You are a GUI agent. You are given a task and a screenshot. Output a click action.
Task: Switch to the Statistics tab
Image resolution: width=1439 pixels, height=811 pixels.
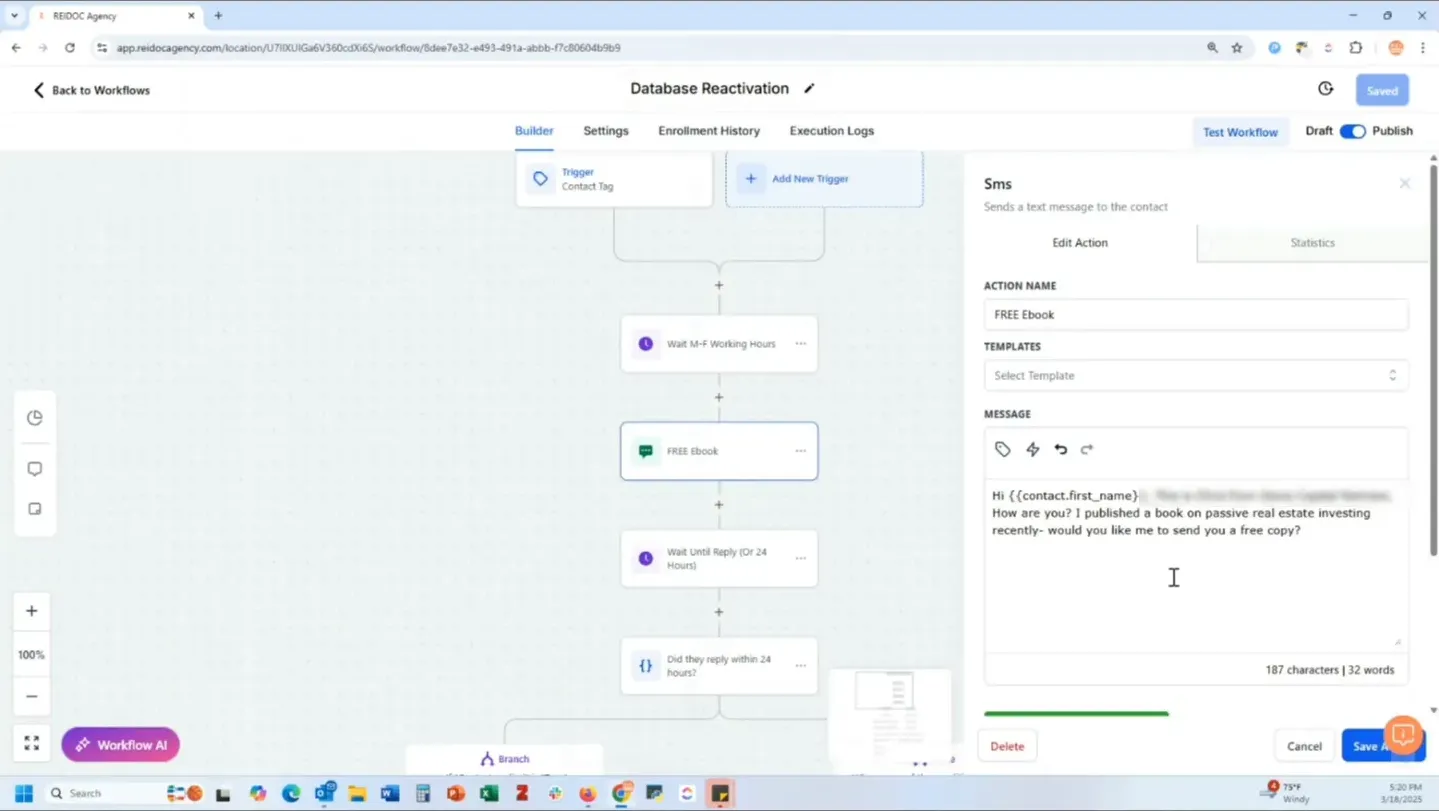(1312, 243)
